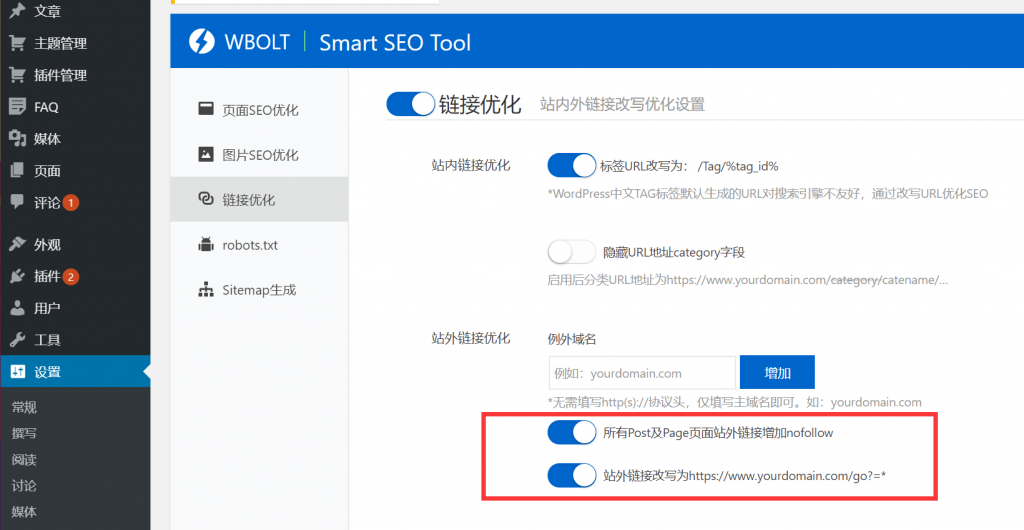
Task: Open the 评论 menu item
Action: tap(47, 202)
